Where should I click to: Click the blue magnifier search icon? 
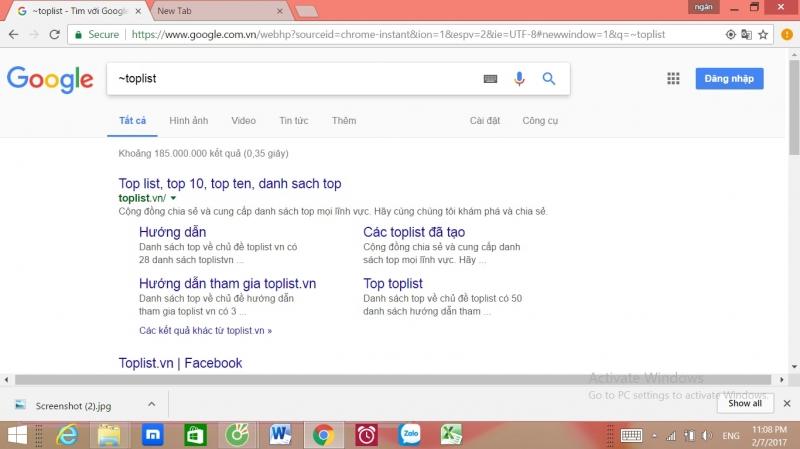(x=549, y=79)
